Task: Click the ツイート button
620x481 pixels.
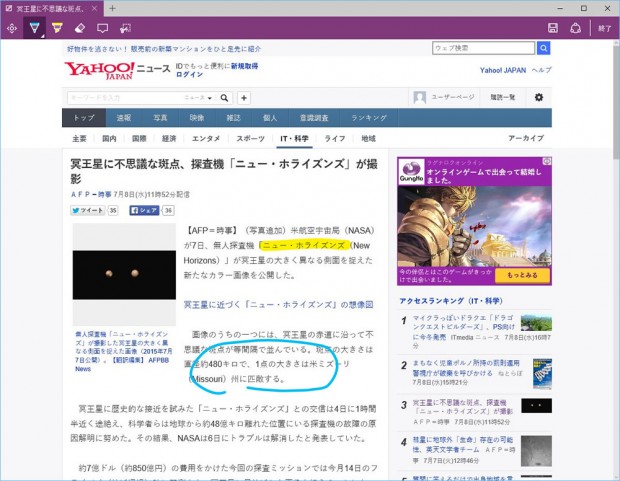Action: [x=87, y=210]
